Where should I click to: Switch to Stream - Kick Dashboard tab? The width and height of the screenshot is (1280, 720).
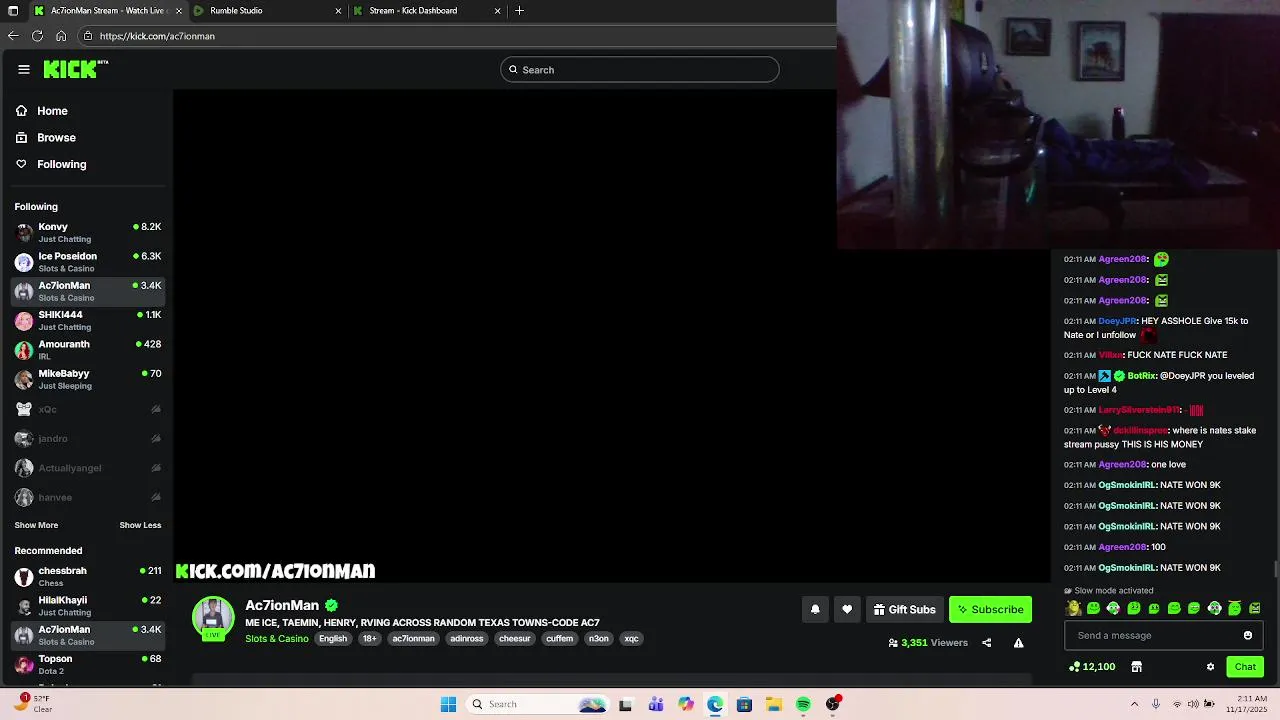point(425,11)
